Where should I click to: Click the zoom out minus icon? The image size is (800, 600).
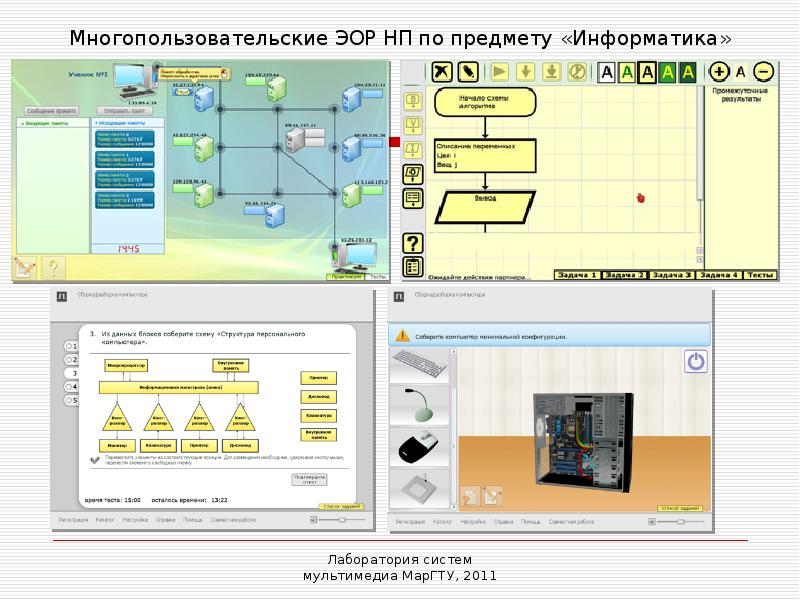pos(763,72)
